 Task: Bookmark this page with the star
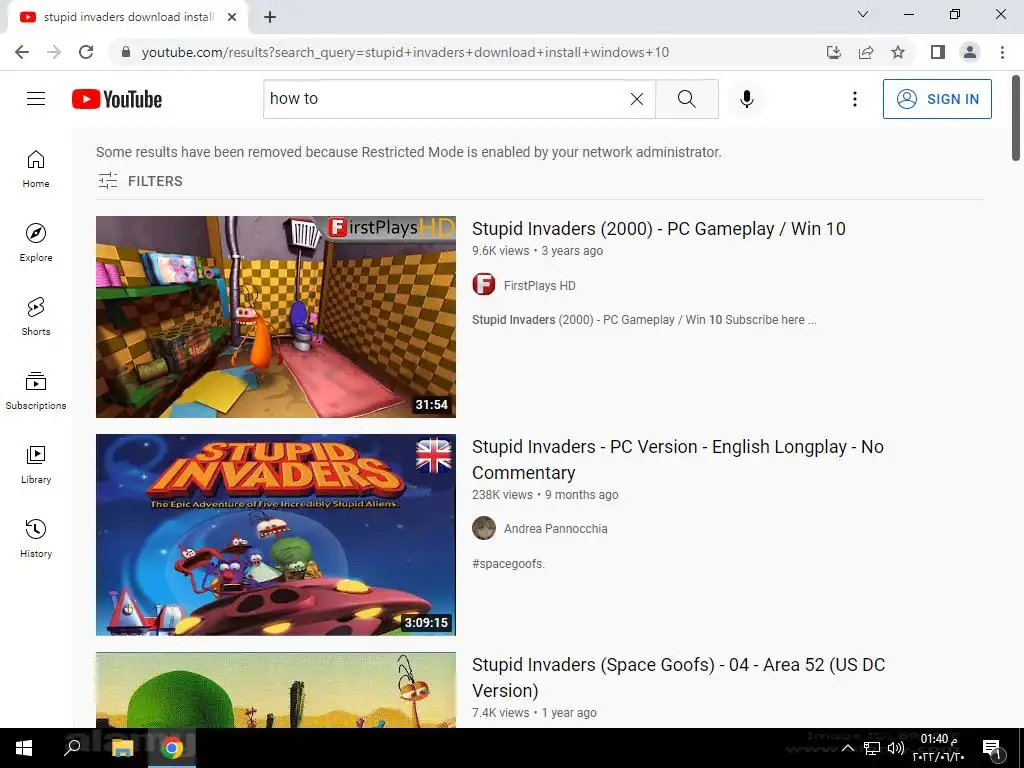[x=898, y=52]
